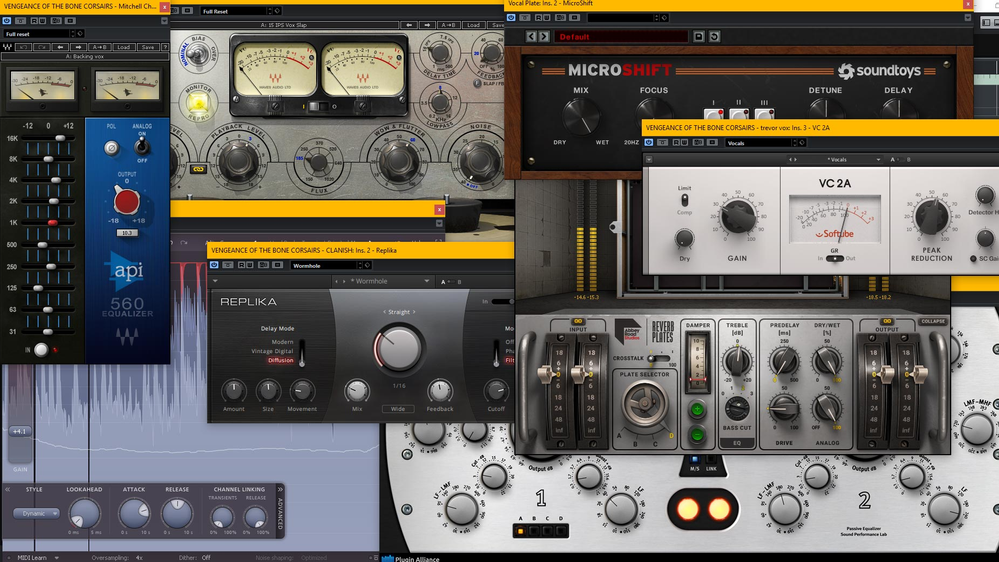Go to previous preset arrow in tape plugin toolbar
This screenshot has height=562, width=999.
[408, 25]
